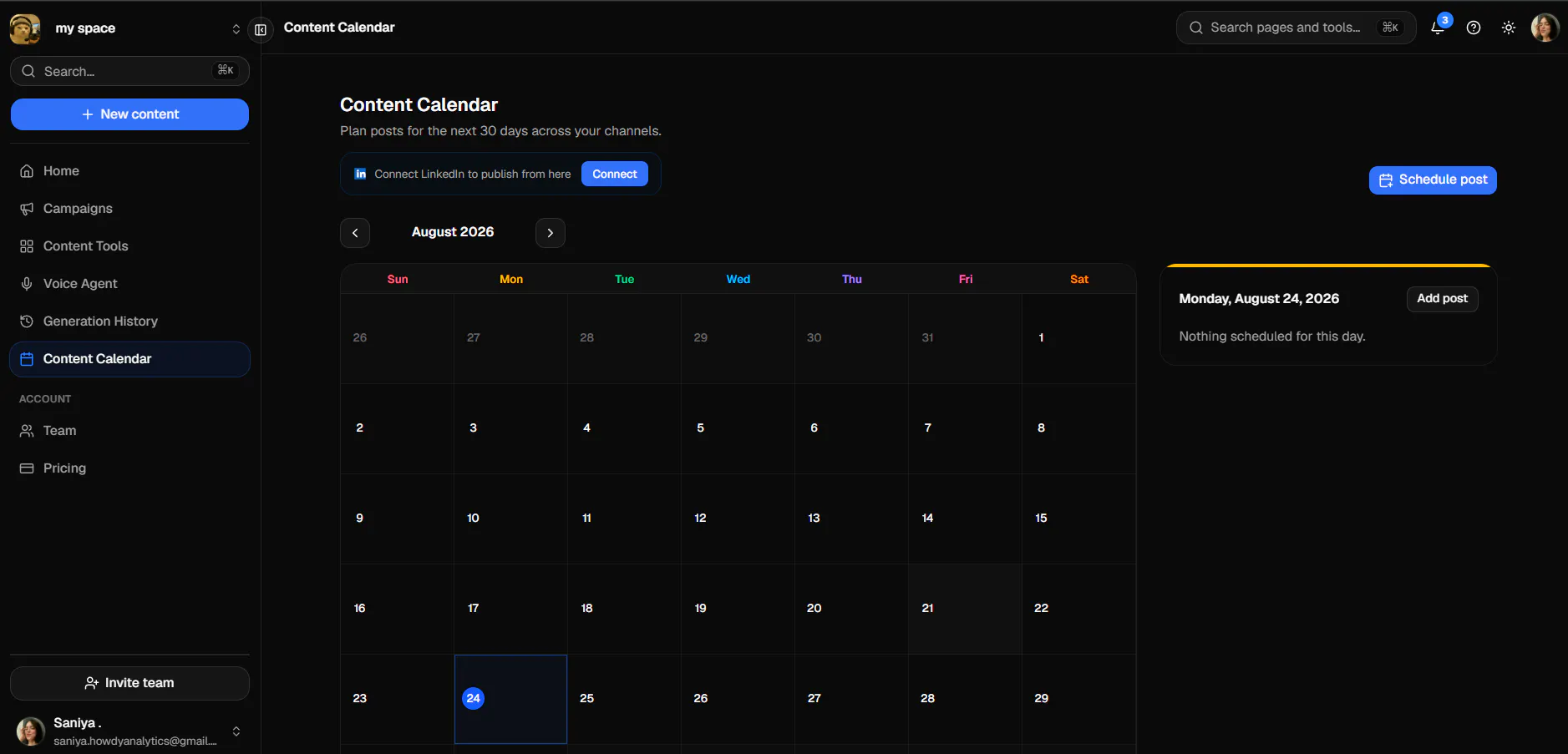1568x754 pixels.
Task: Select Content Calendar in the sidebar
Action: coord(129,359)
